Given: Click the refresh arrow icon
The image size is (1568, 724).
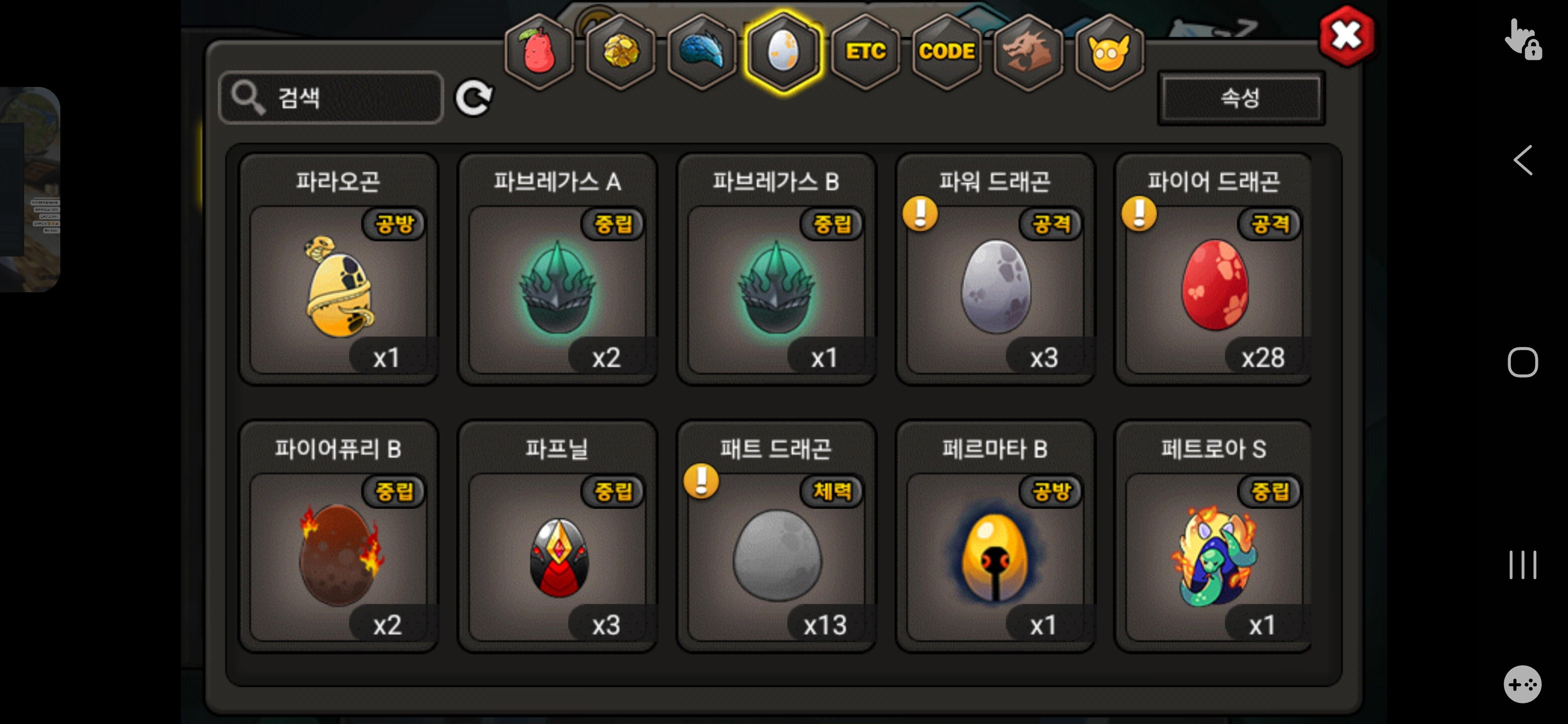Looking at the screenshot, I should tap(474, 98).
